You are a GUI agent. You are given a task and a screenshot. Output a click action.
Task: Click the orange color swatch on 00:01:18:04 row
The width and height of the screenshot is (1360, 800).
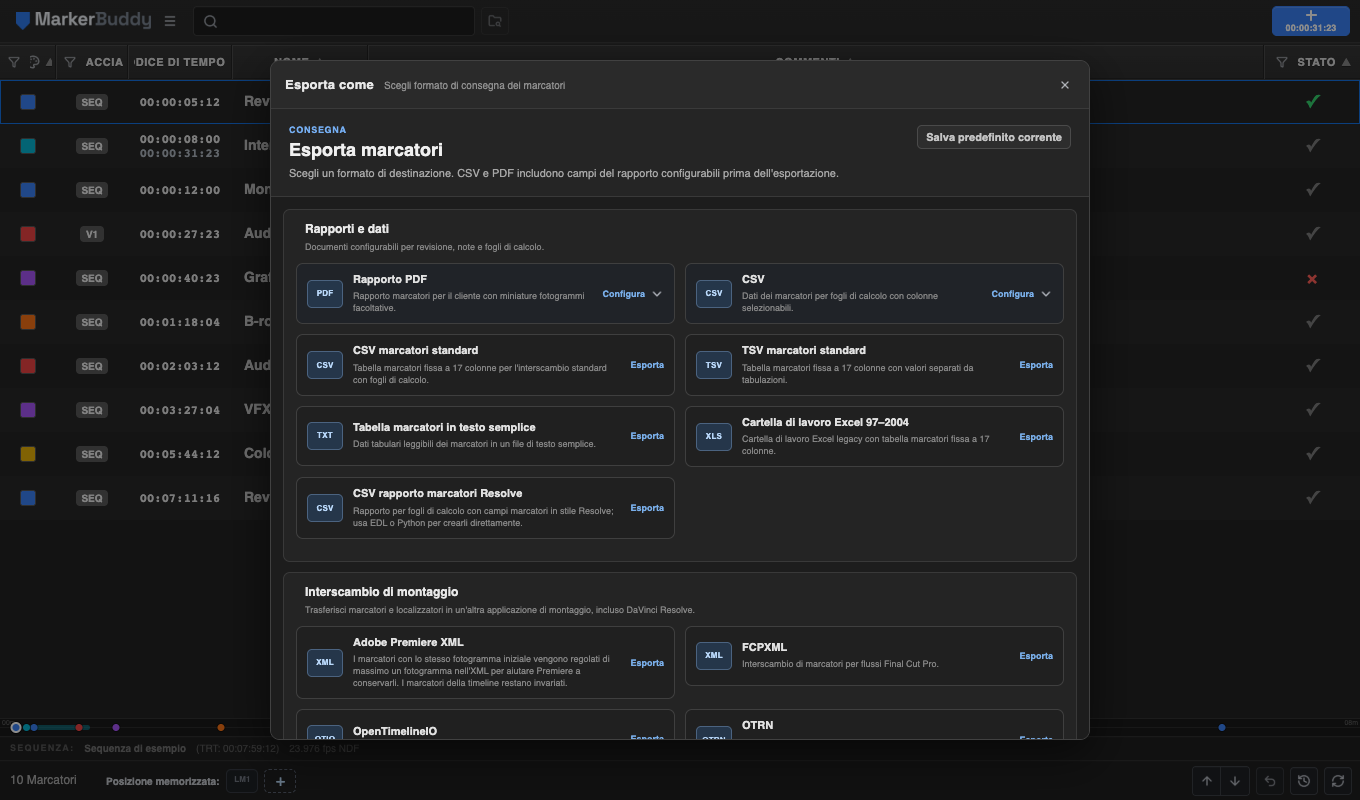click(x=28, y=322)
